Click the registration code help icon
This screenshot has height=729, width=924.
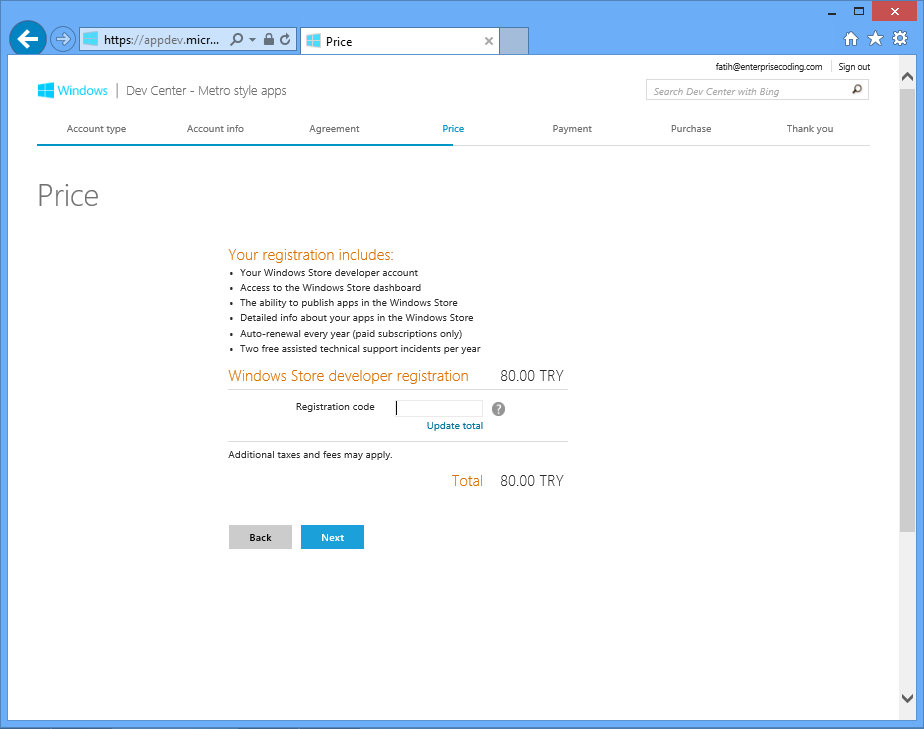point(499,409)
